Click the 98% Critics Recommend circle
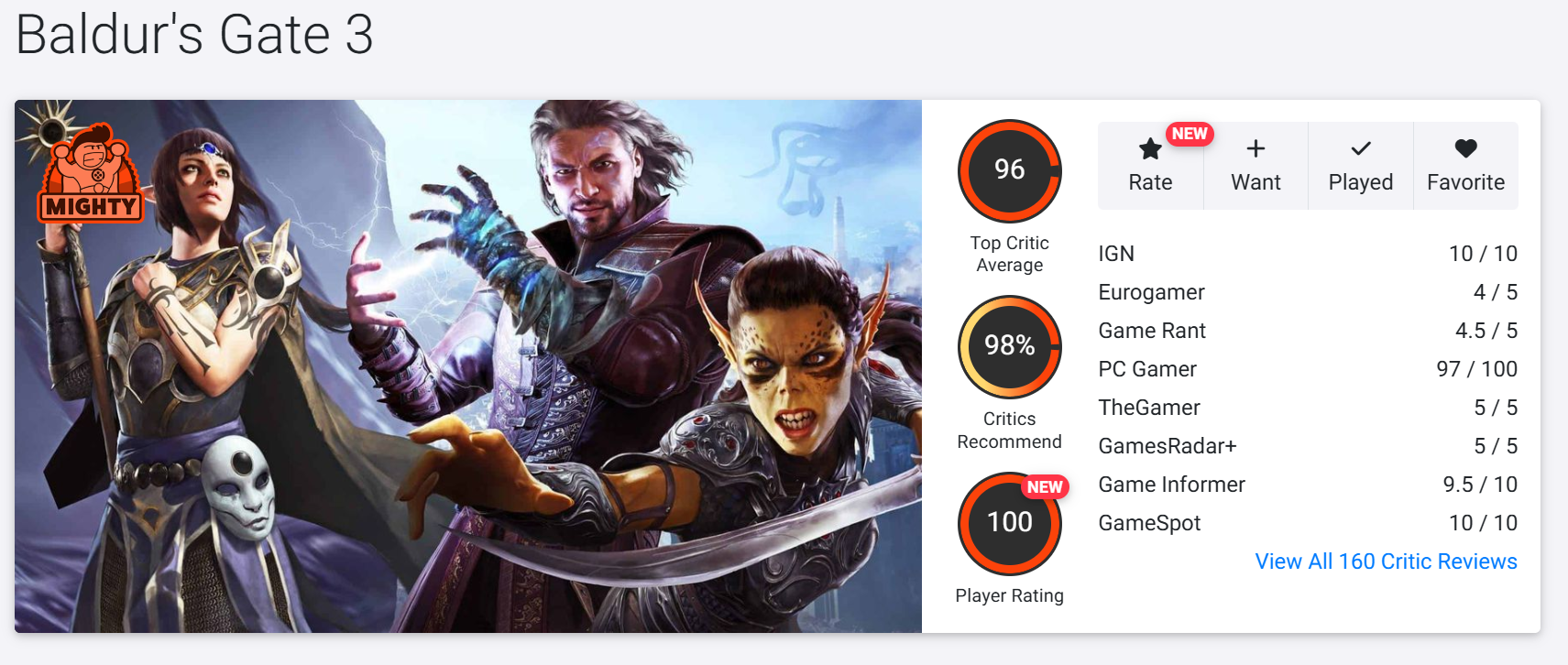Viewport: 1568px width, 665px height. click(1010, 346)
